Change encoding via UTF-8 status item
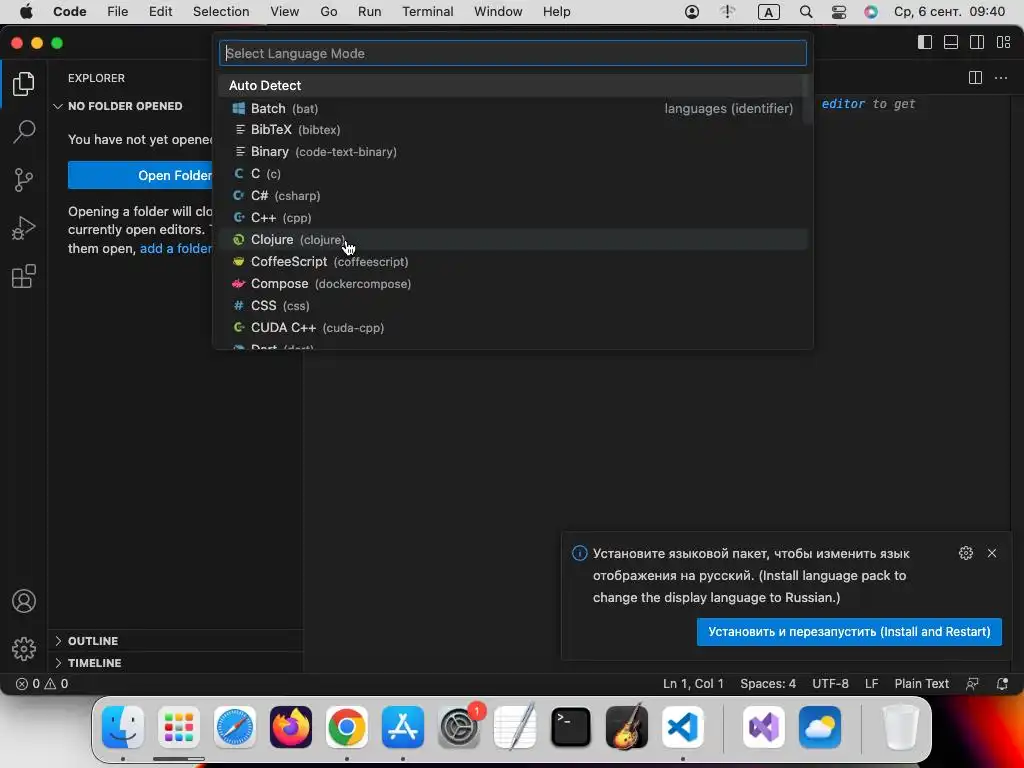1024x768 pixels. 831,684
